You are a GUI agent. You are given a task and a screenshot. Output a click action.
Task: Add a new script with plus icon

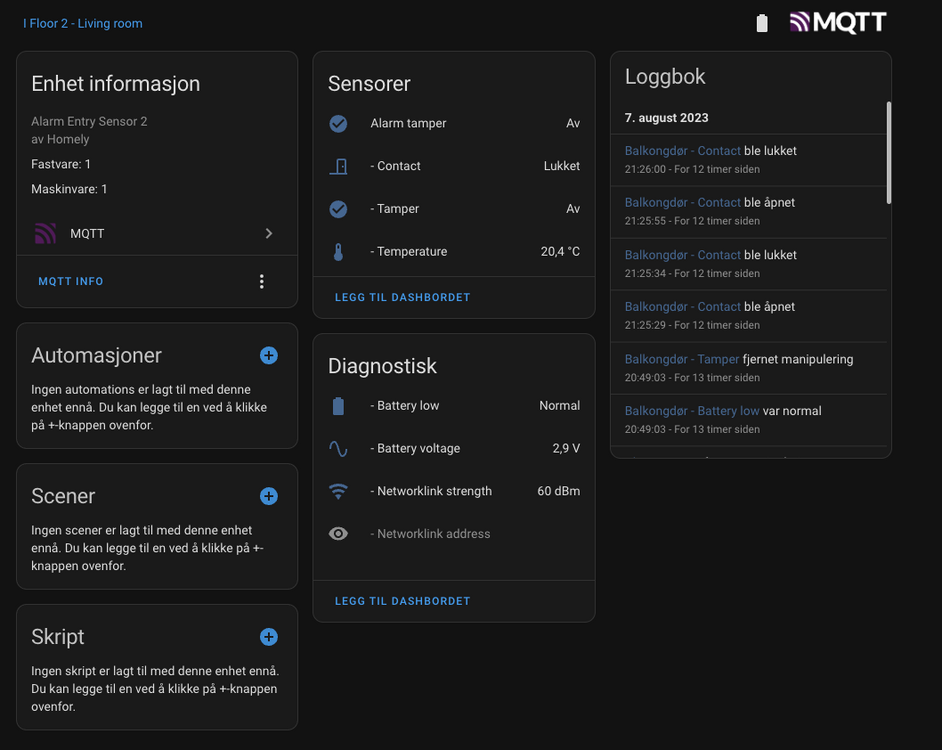268,637
